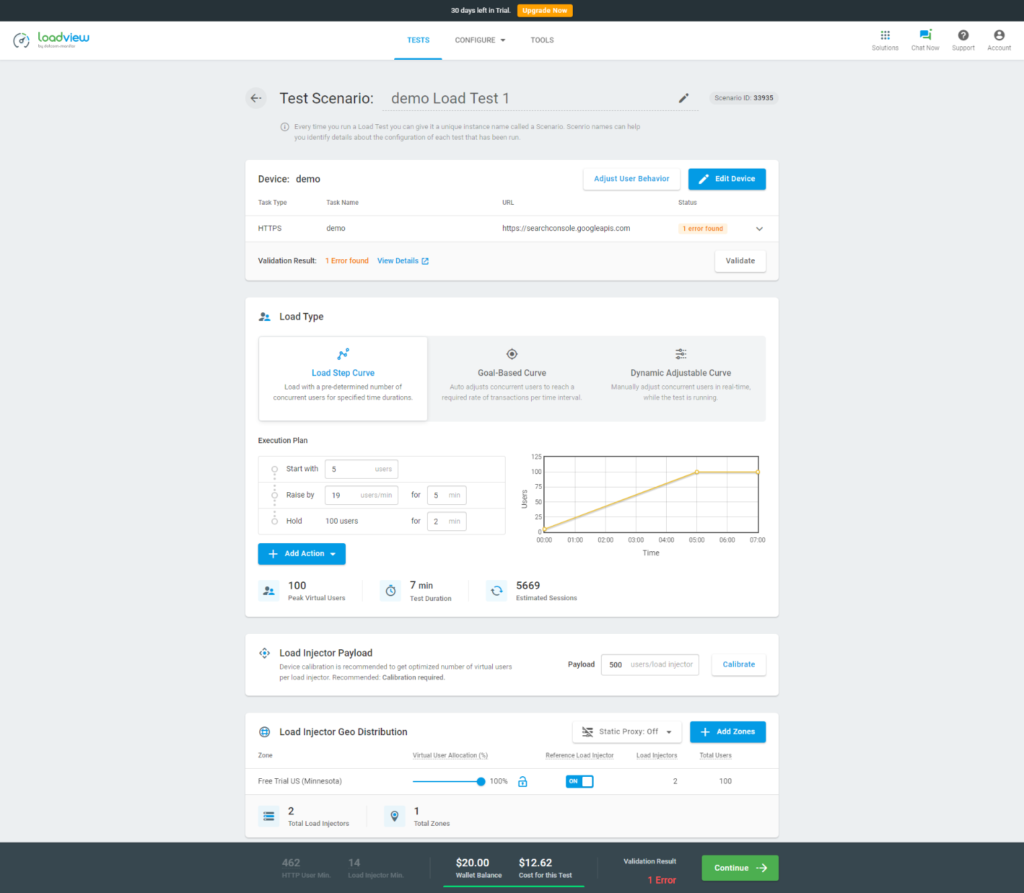Toggle the Reference Load Injector switch

(x=579, y=781)
